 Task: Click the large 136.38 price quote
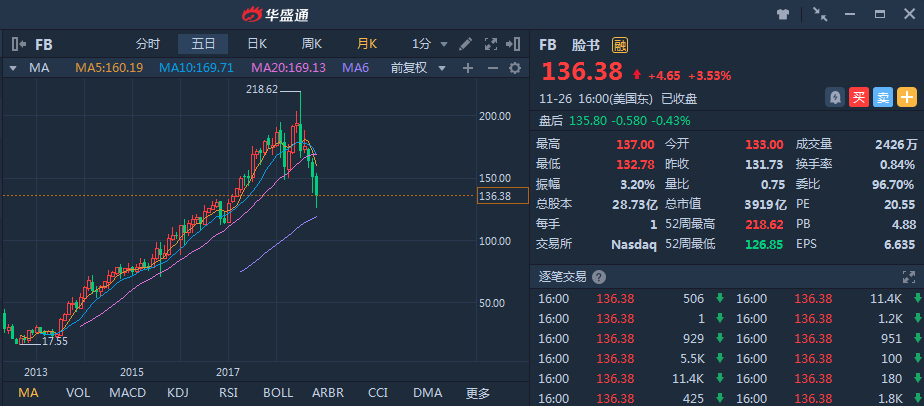(x=582, y=72)
